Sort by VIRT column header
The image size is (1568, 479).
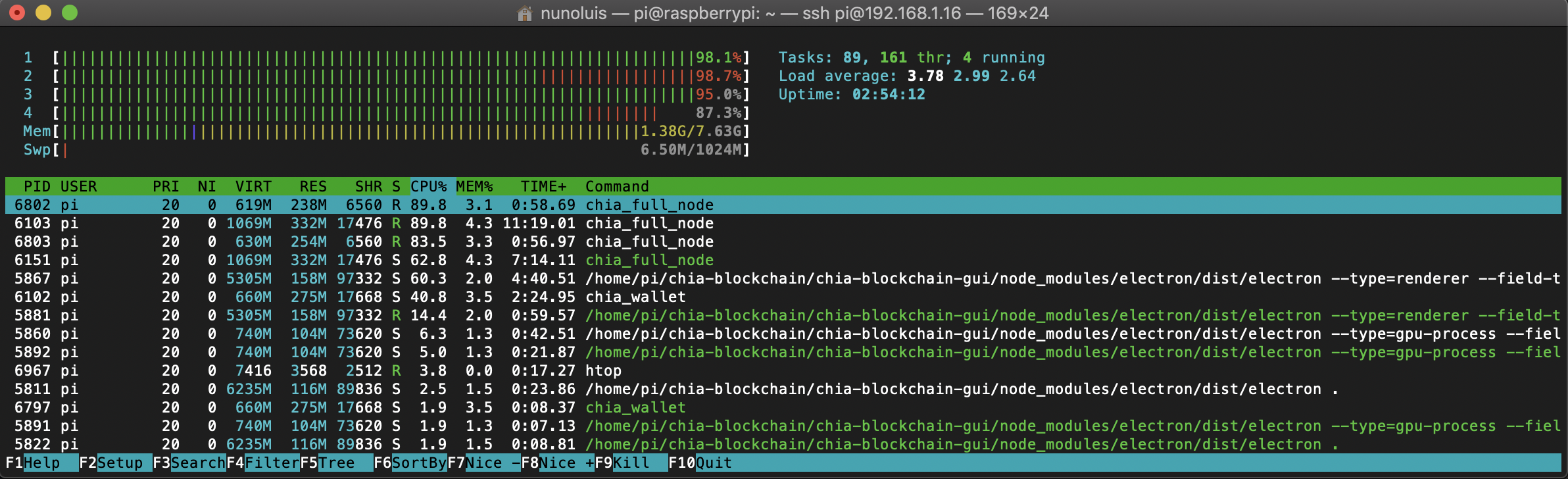click(254, 186)
